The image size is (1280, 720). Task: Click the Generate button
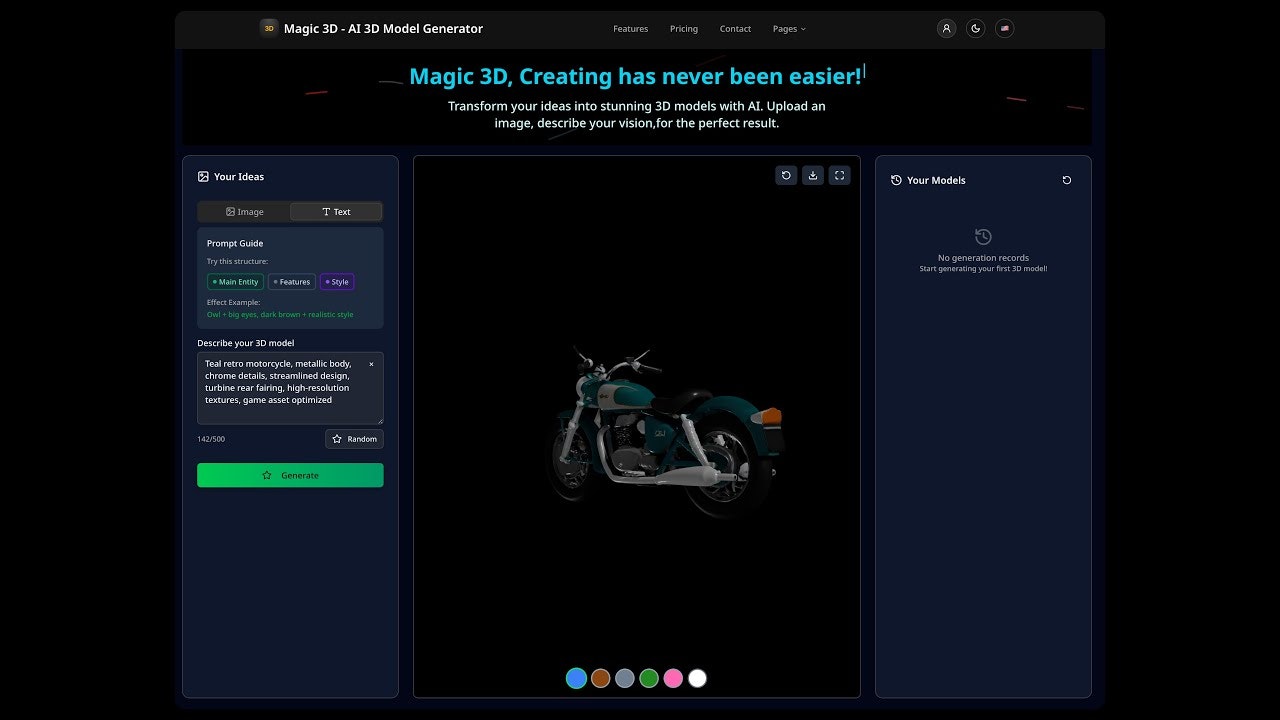tap(290, 475)
